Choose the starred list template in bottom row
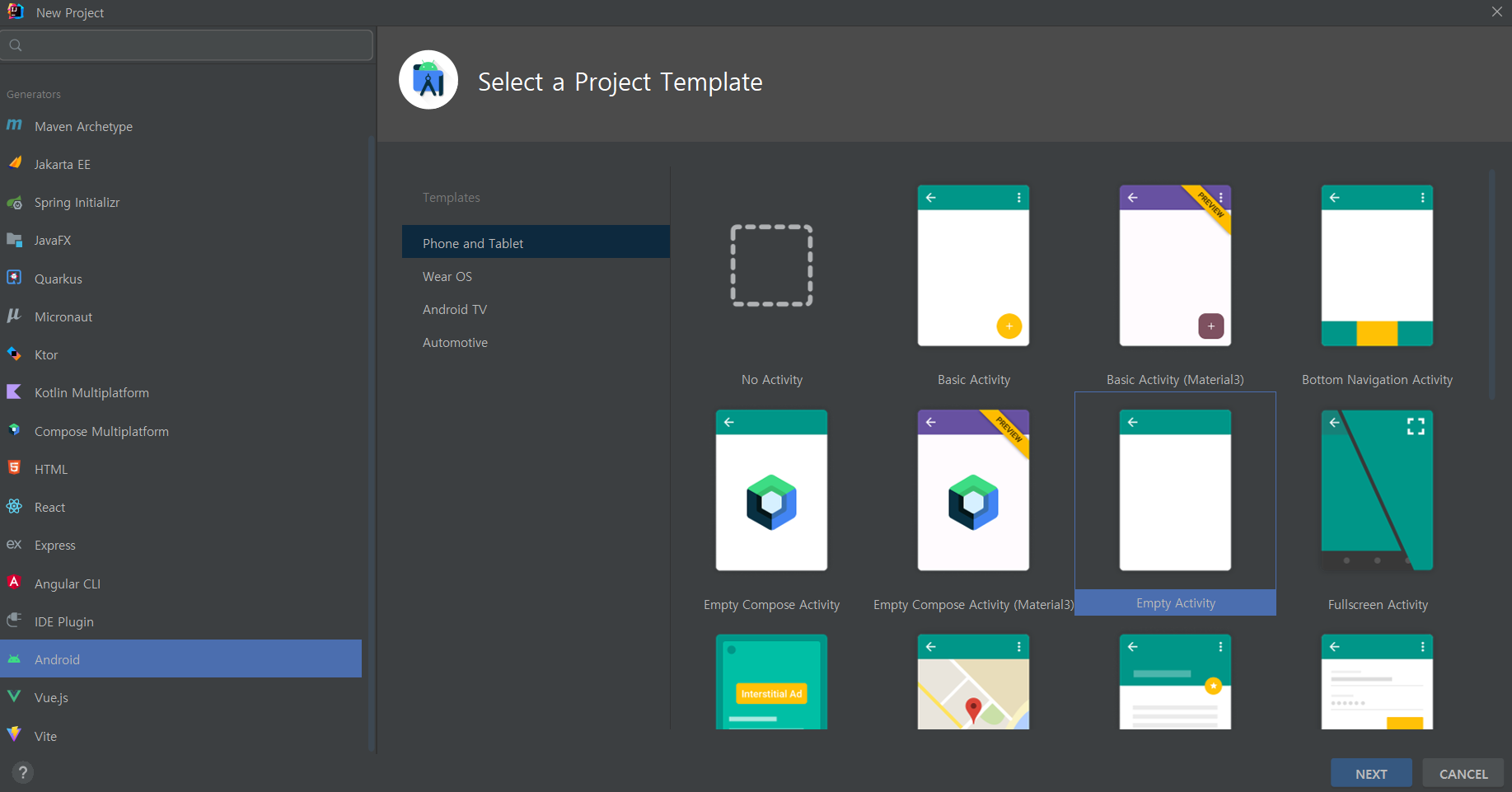Image resolution: width=1512 pixels, height=792 pixels. click(x=1175, y=682)
